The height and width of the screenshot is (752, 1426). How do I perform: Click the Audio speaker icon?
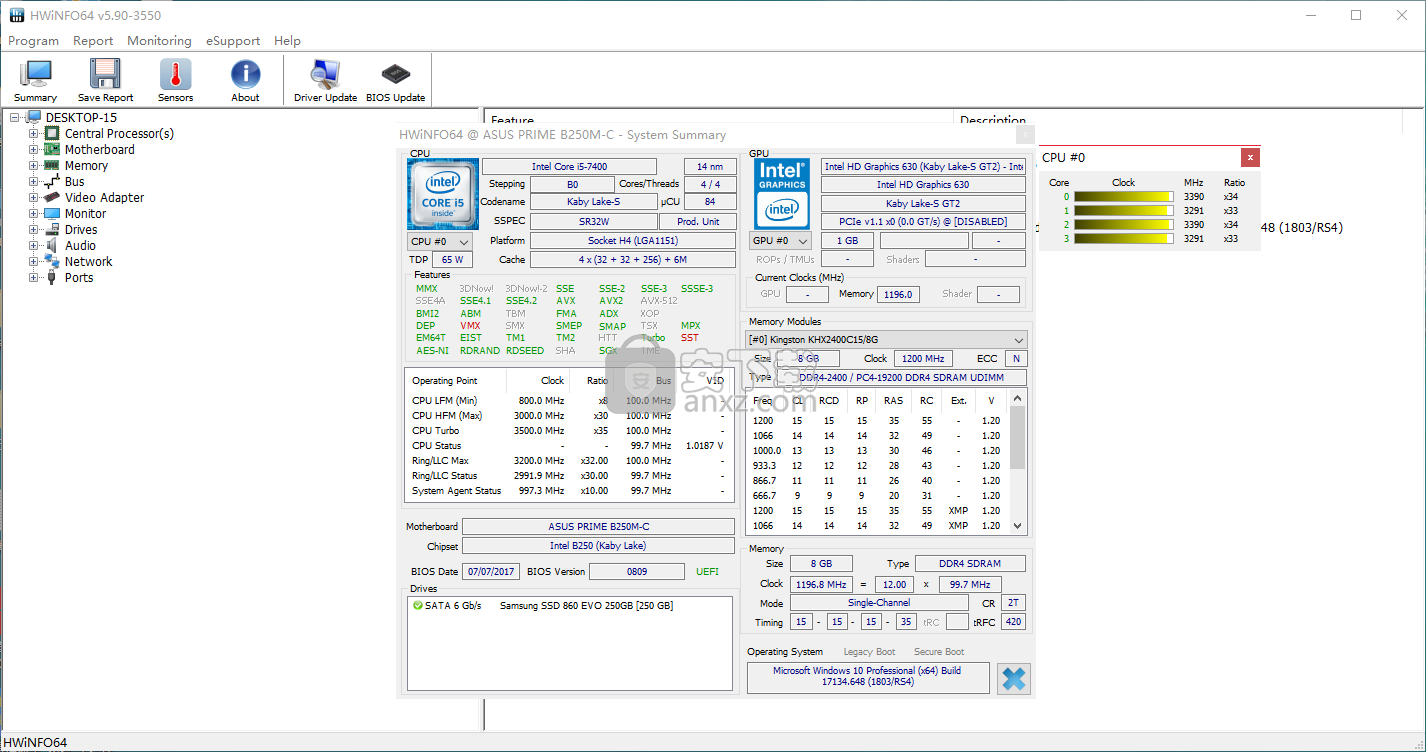coord(52,246)
